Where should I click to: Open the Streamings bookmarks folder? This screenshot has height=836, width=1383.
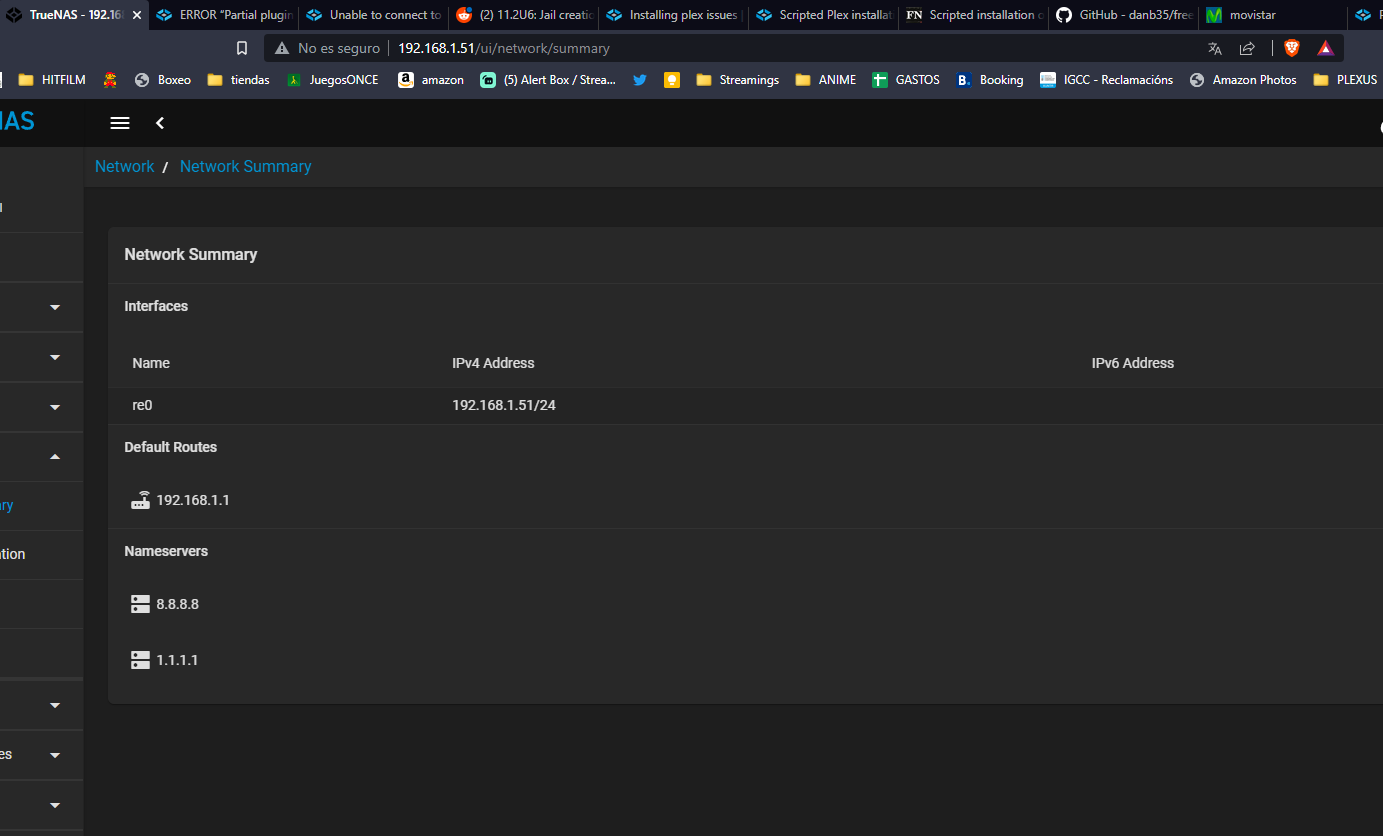click(738, 80)
